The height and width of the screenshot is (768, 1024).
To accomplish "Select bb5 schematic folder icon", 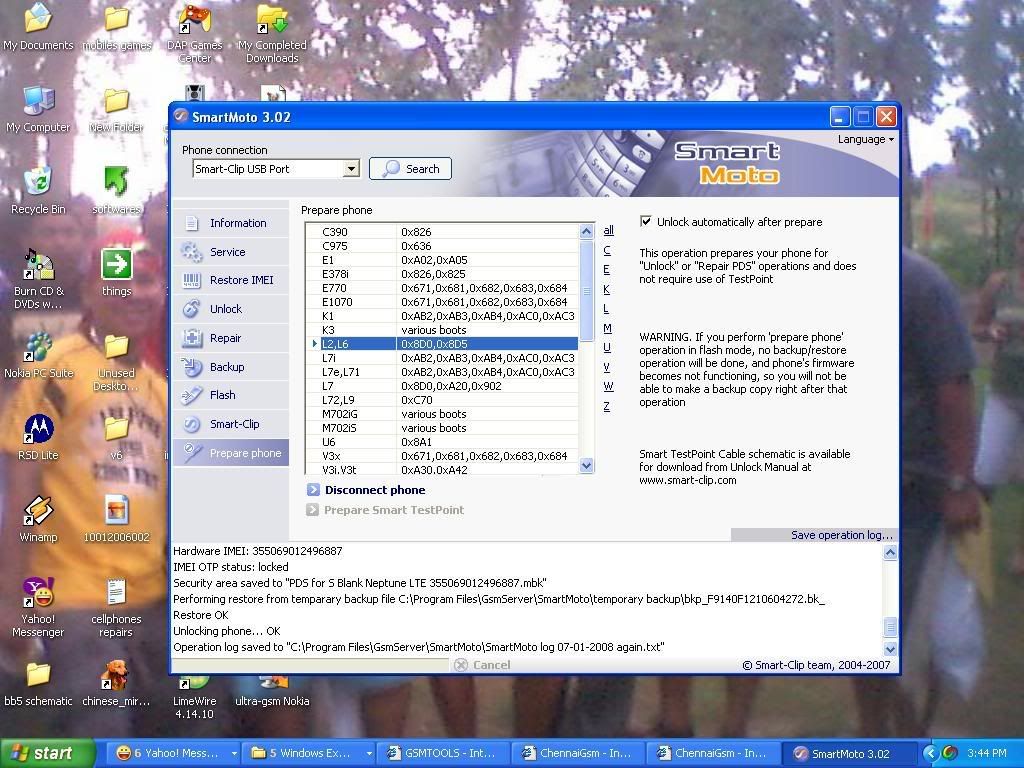I will click(39, 684).
